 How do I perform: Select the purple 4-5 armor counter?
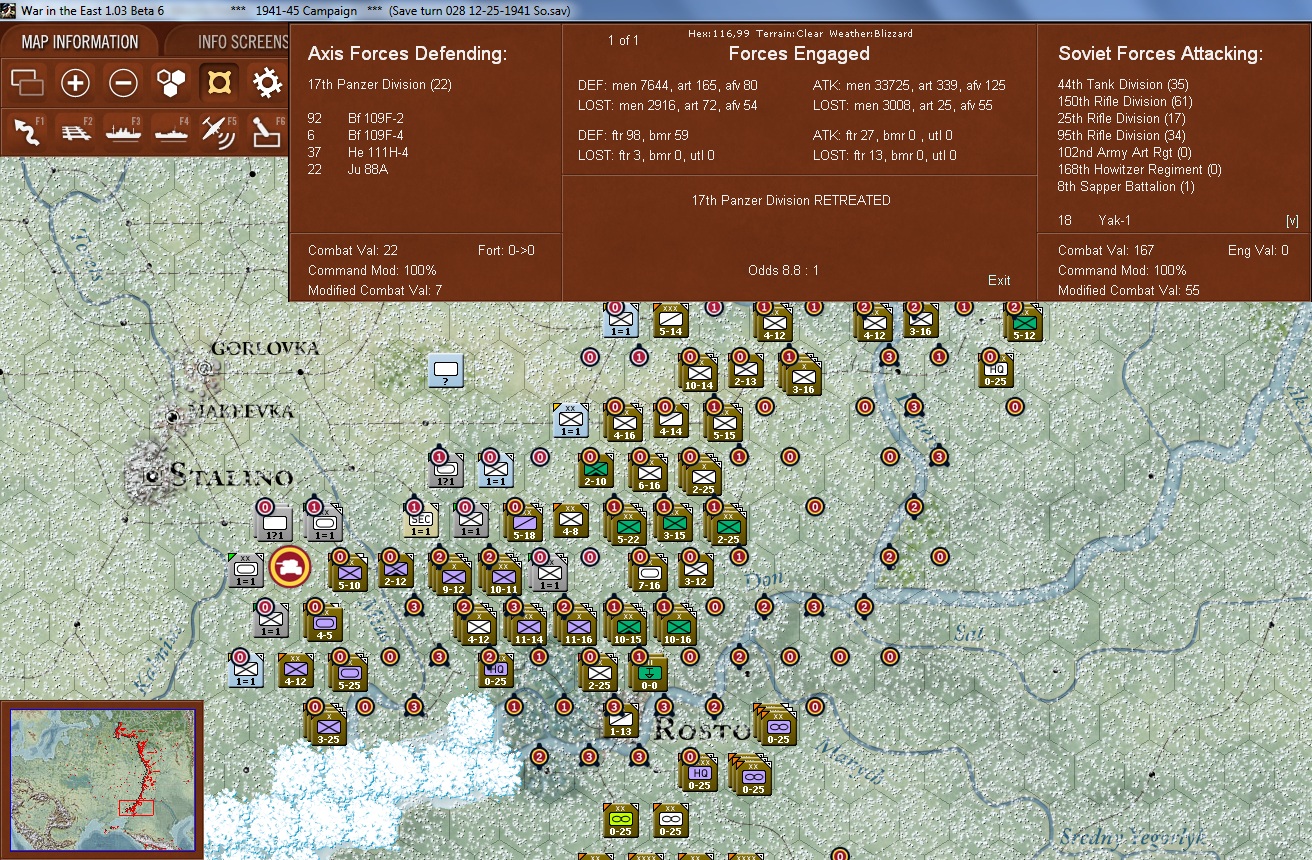coord(324,622)
